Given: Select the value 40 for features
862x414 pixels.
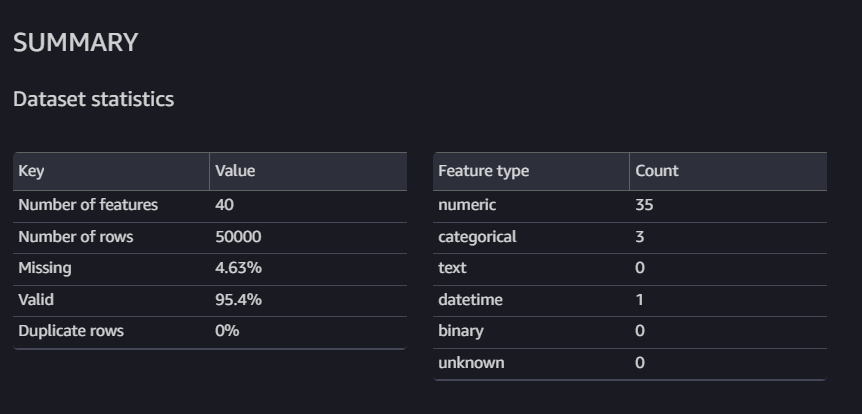Looking at the screenshot, I should click(224, 205).
